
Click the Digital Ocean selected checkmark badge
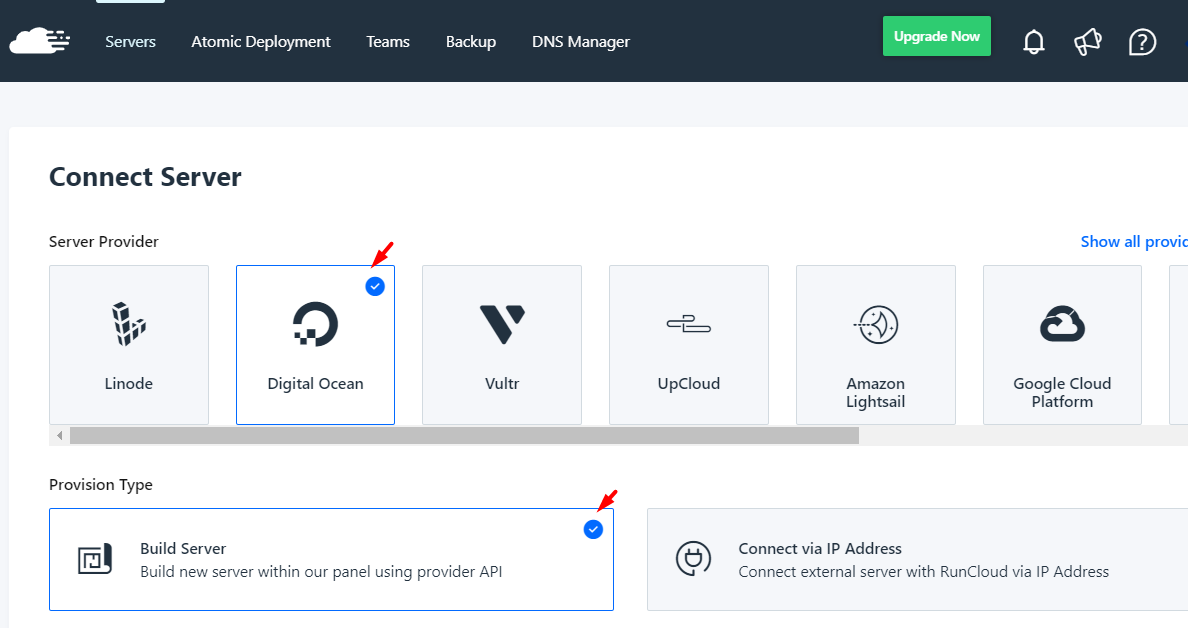pos(375,286)
